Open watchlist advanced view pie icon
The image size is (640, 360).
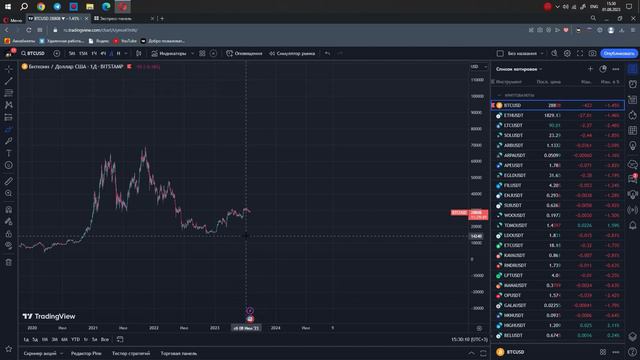tap(603, 69)
